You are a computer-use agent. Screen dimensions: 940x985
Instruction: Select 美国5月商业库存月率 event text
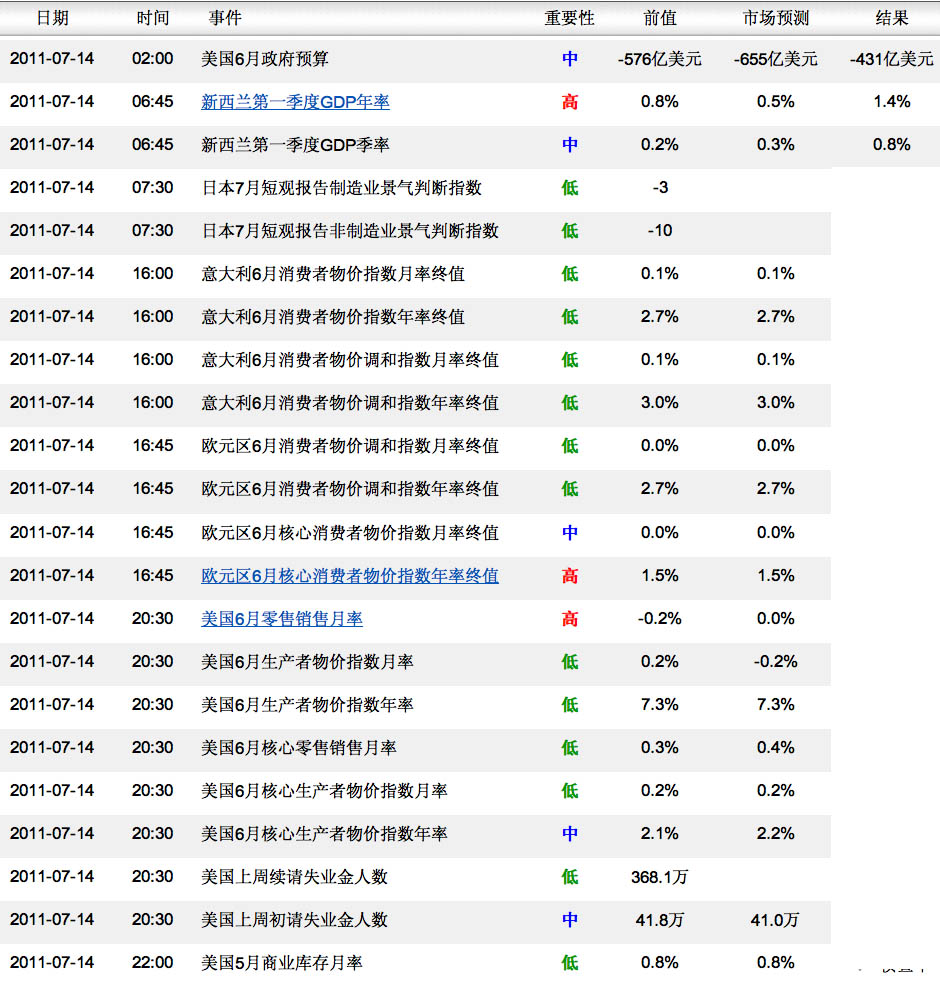pos(282,962)
